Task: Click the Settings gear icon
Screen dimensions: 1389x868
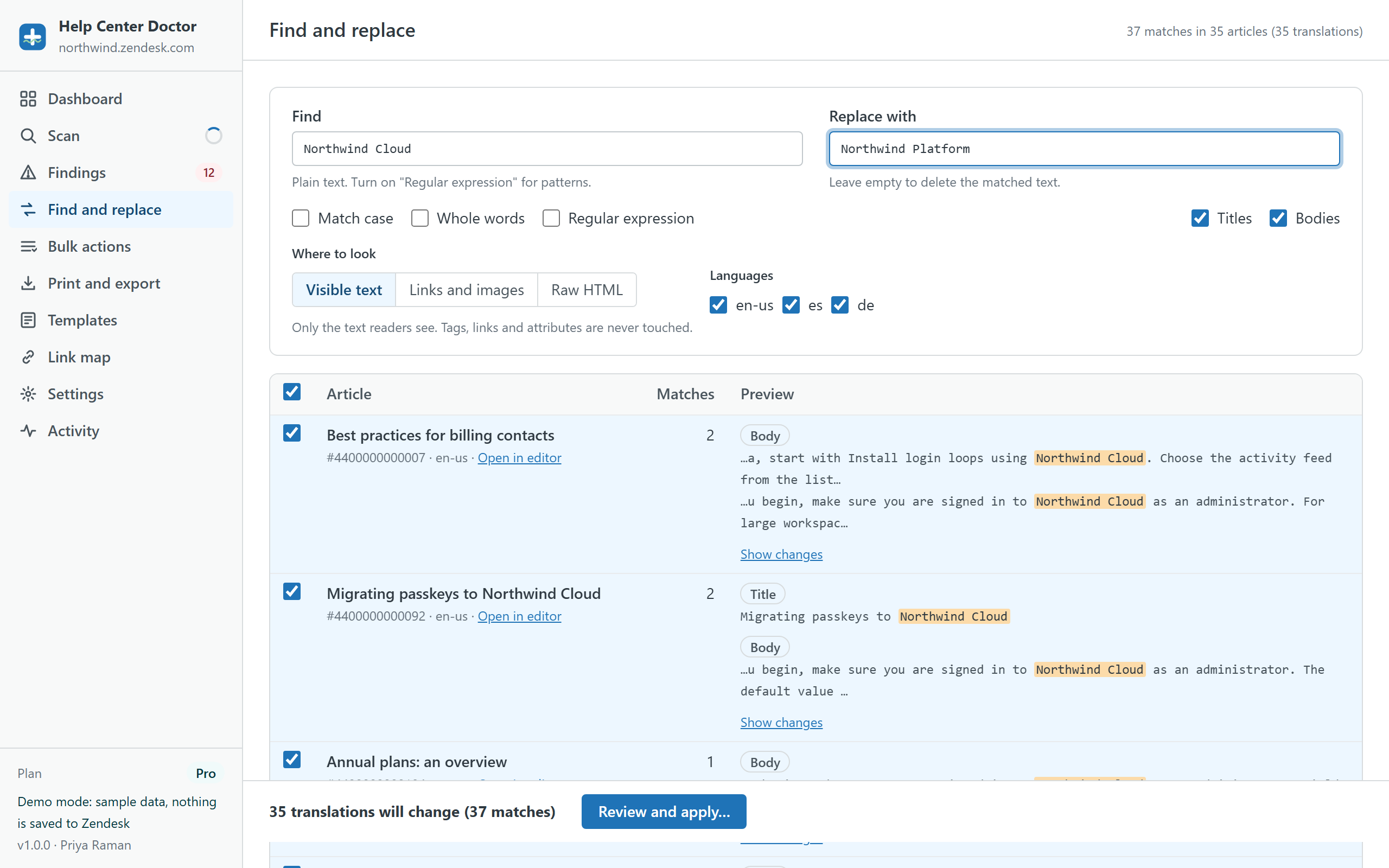Action: coord(28,394)
